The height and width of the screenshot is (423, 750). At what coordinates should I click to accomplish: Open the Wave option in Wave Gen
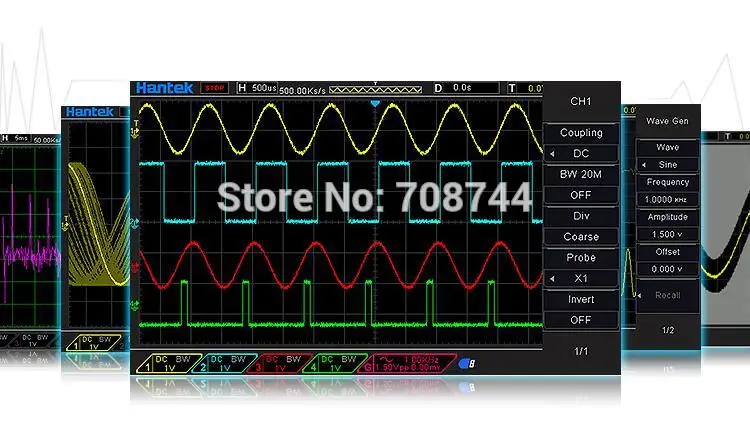[668, 147]
